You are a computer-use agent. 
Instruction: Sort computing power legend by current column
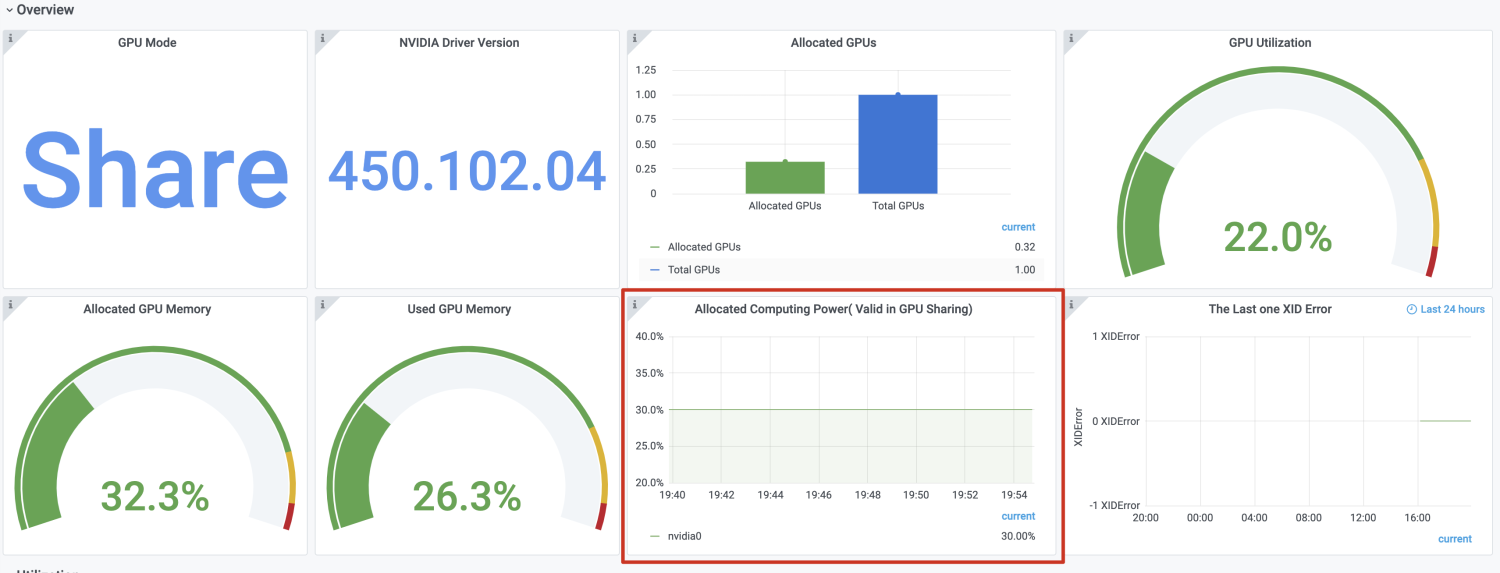coord(1018,516)
